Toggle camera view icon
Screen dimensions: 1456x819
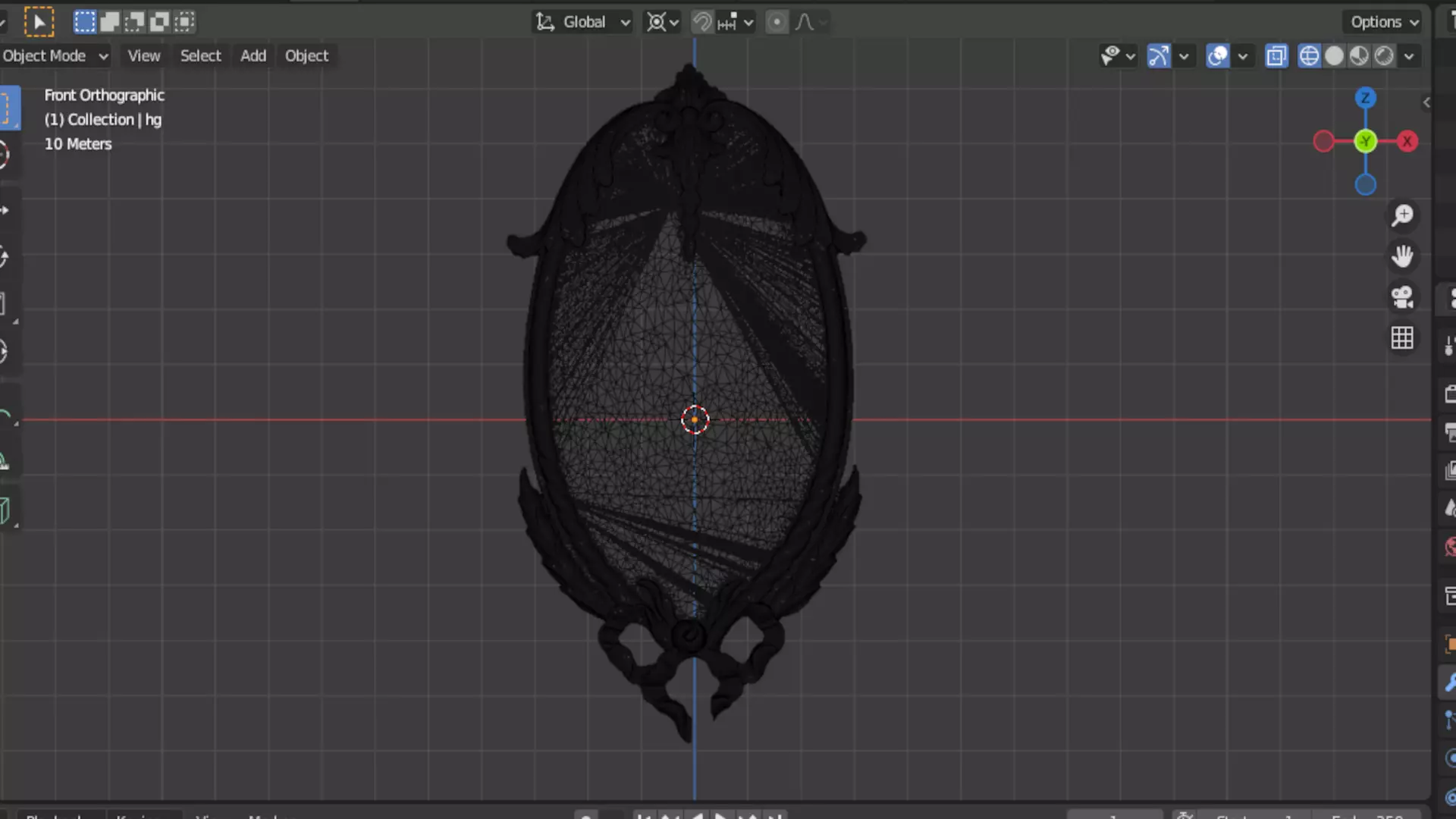tap(1402, 297)
